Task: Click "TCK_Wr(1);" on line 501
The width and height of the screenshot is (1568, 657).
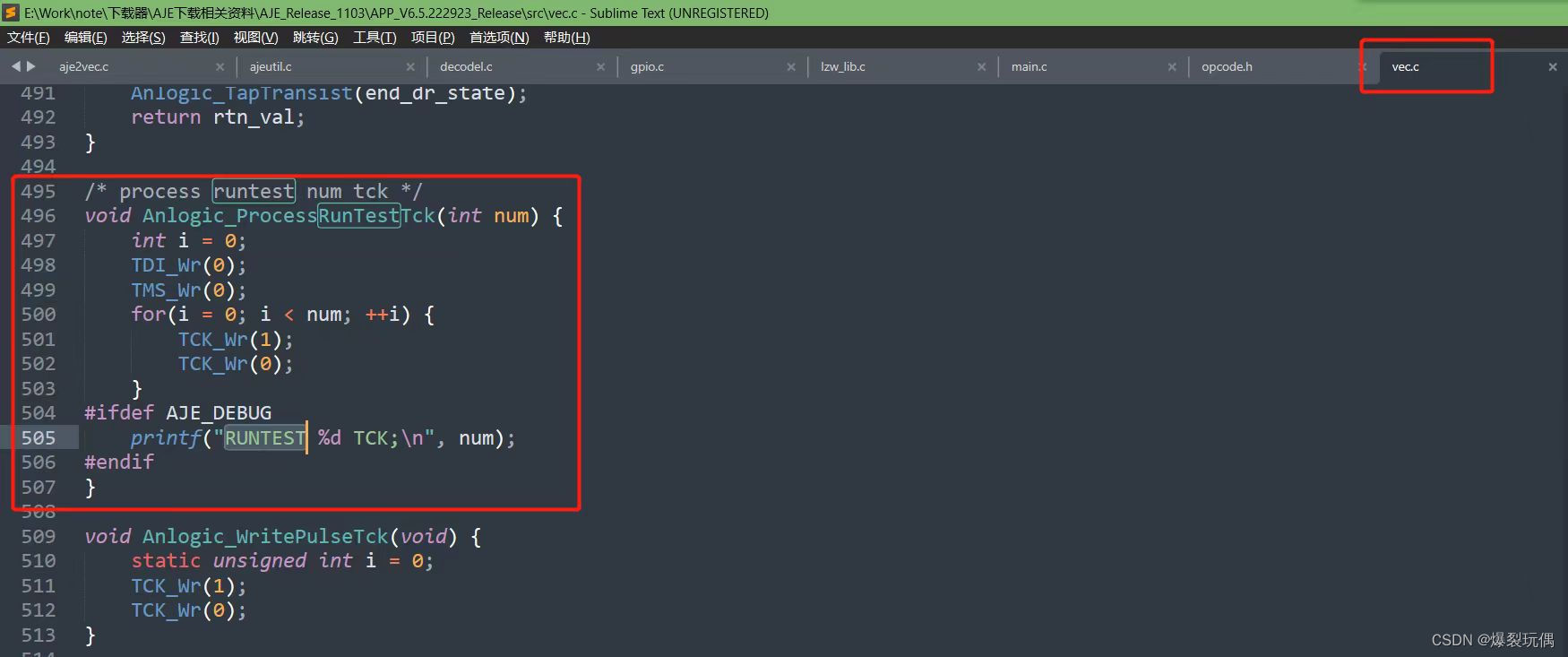Action: [235, 340]
